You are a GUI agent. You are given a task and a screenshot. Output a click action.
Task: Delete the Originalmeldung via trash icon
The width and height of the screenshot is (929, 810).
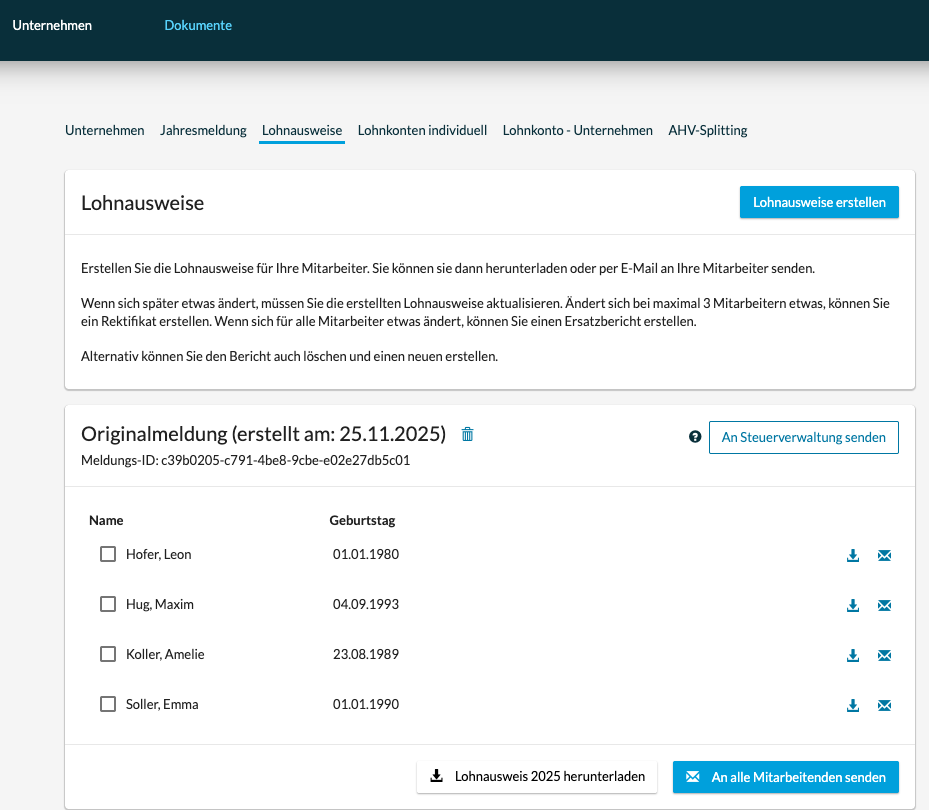(467, 434)
